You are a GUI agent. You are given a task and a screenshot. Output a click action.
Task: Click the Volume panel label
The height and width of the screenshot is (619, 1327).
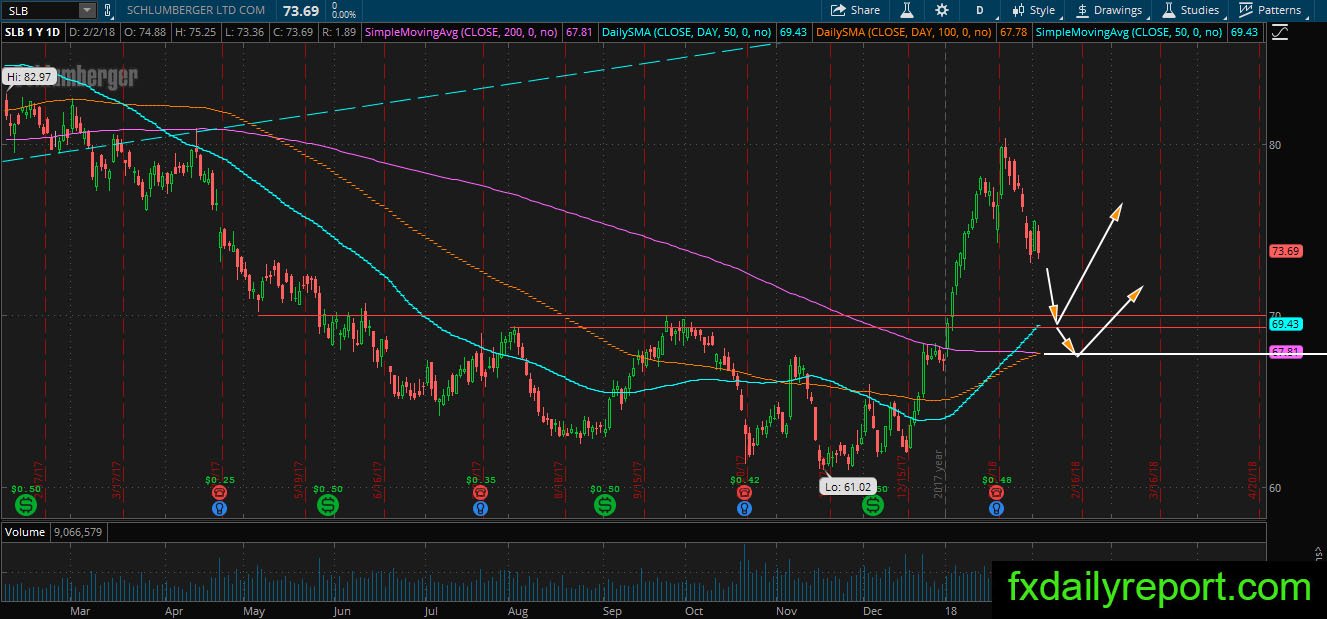click(25, 532)
